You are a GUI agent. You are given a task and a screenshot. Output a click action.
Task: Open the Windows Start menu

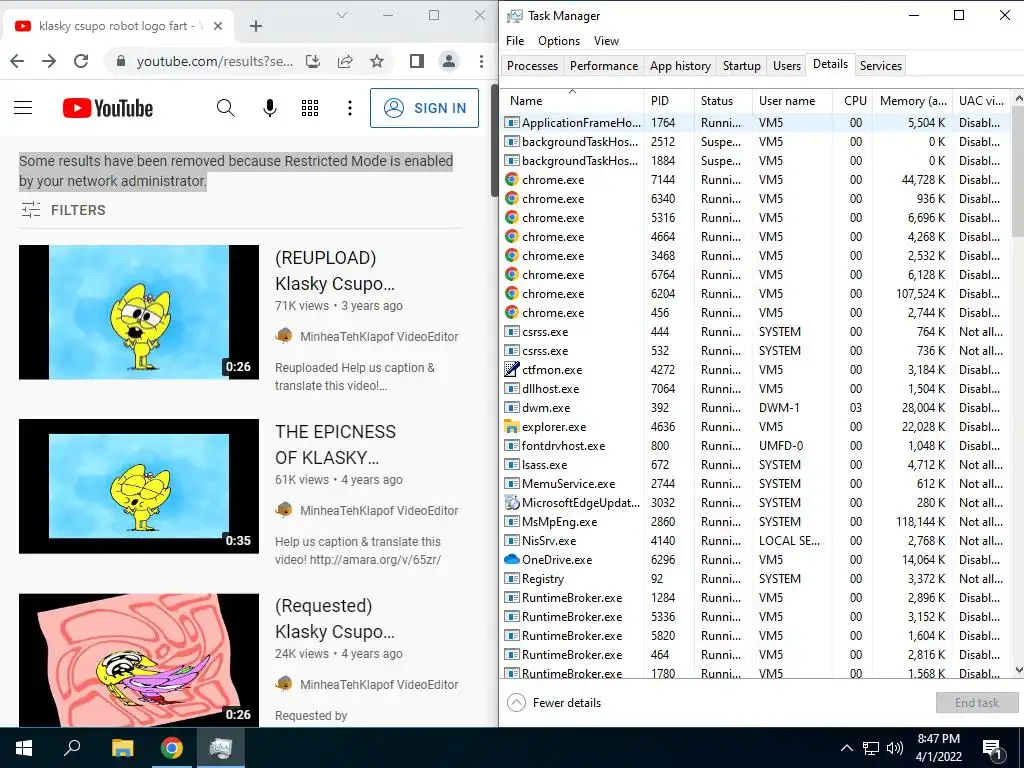24,748
